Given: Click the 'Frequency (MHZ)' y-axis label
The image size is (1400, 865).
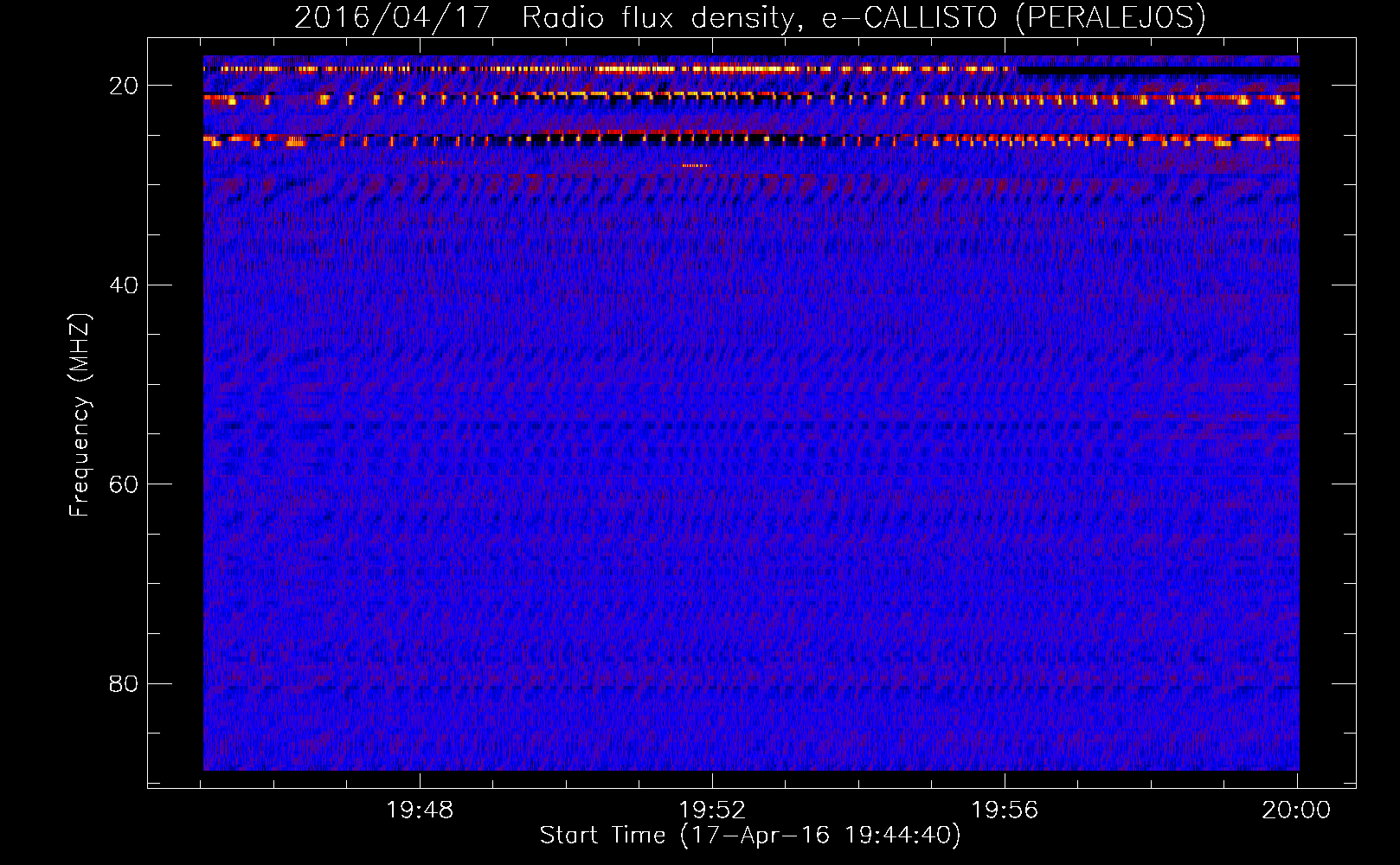Looking at the screenshot, I should point(80,415).
